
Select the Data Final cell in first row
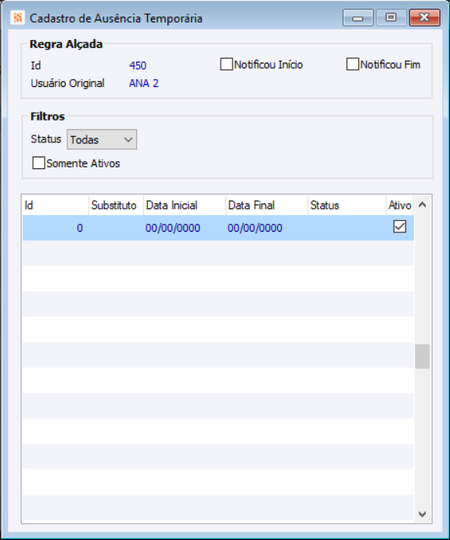click(x=255, y=228)
